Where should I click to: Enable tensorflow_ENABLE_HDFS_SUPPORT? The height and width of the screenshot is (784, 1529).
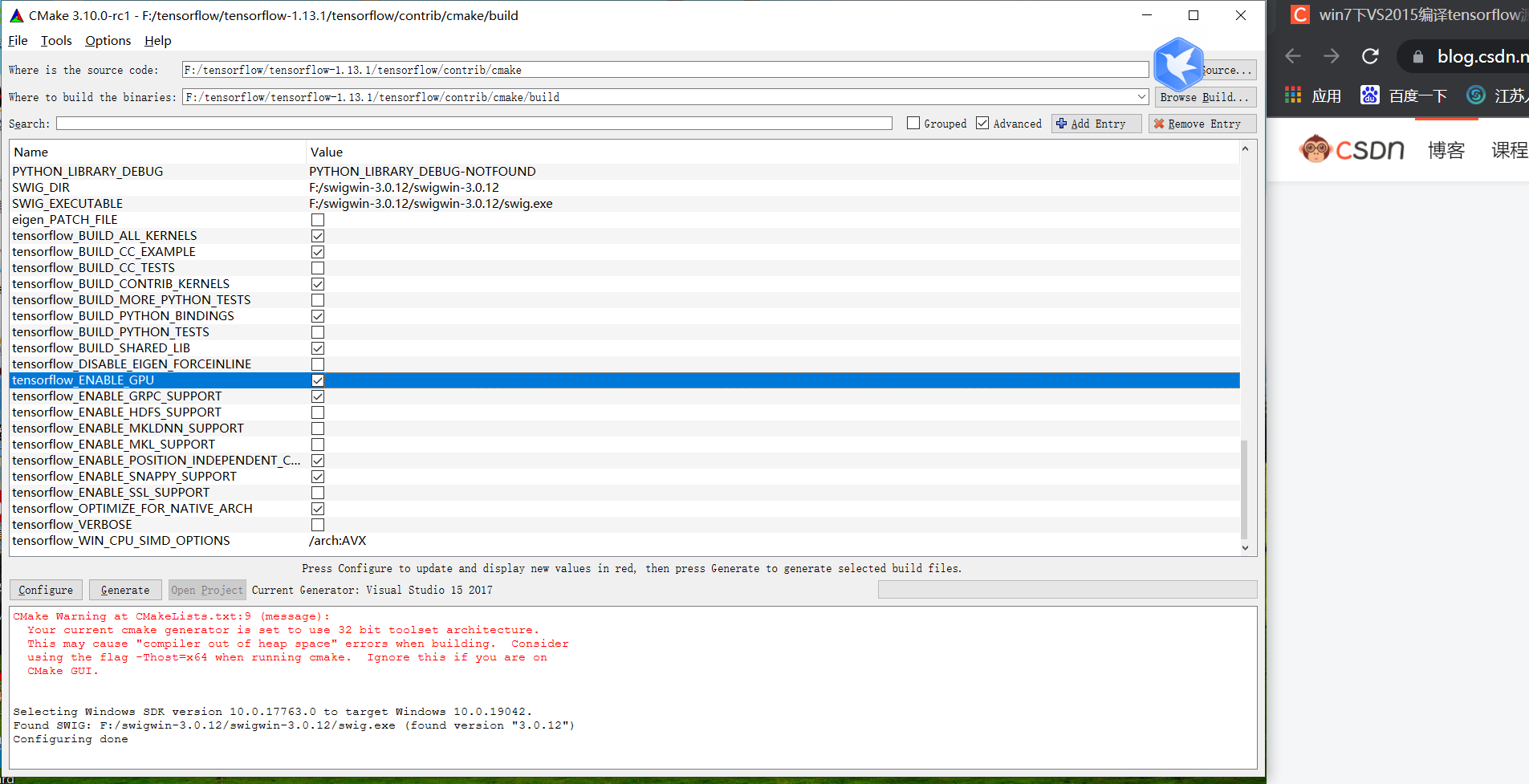pos(318,412)
